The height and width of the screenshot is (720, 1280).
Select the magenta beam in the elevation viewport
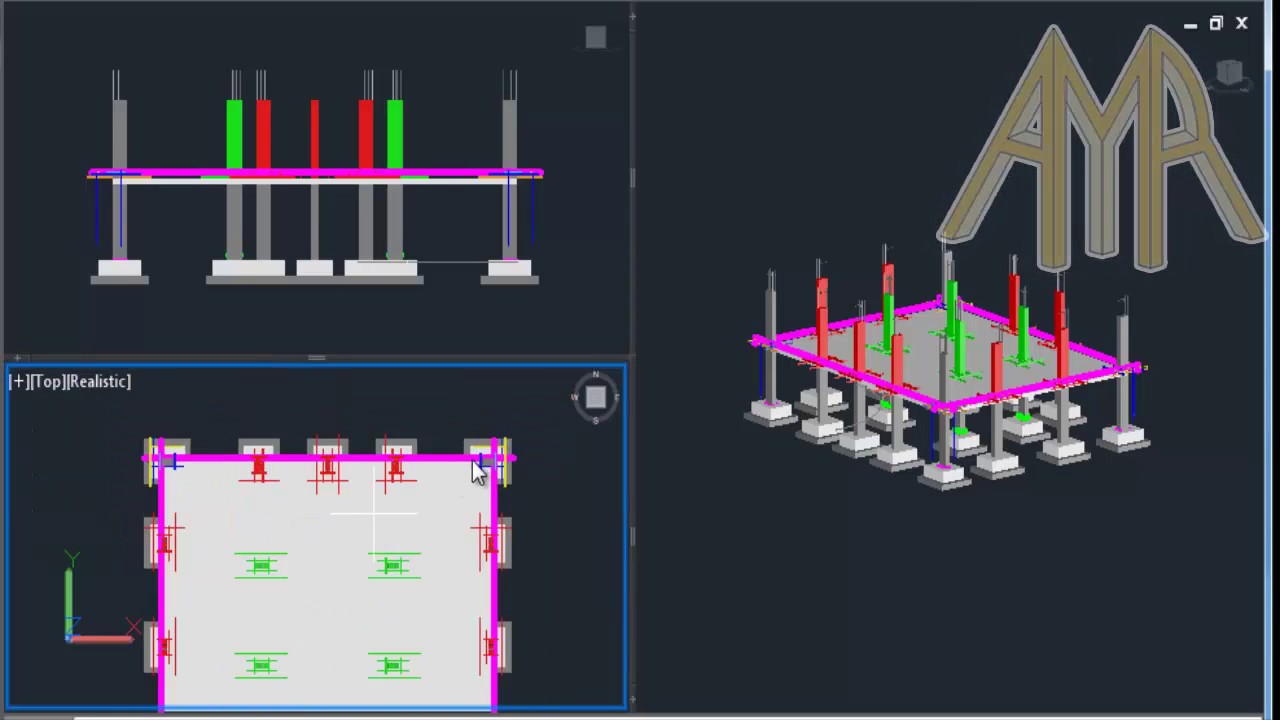315,173
